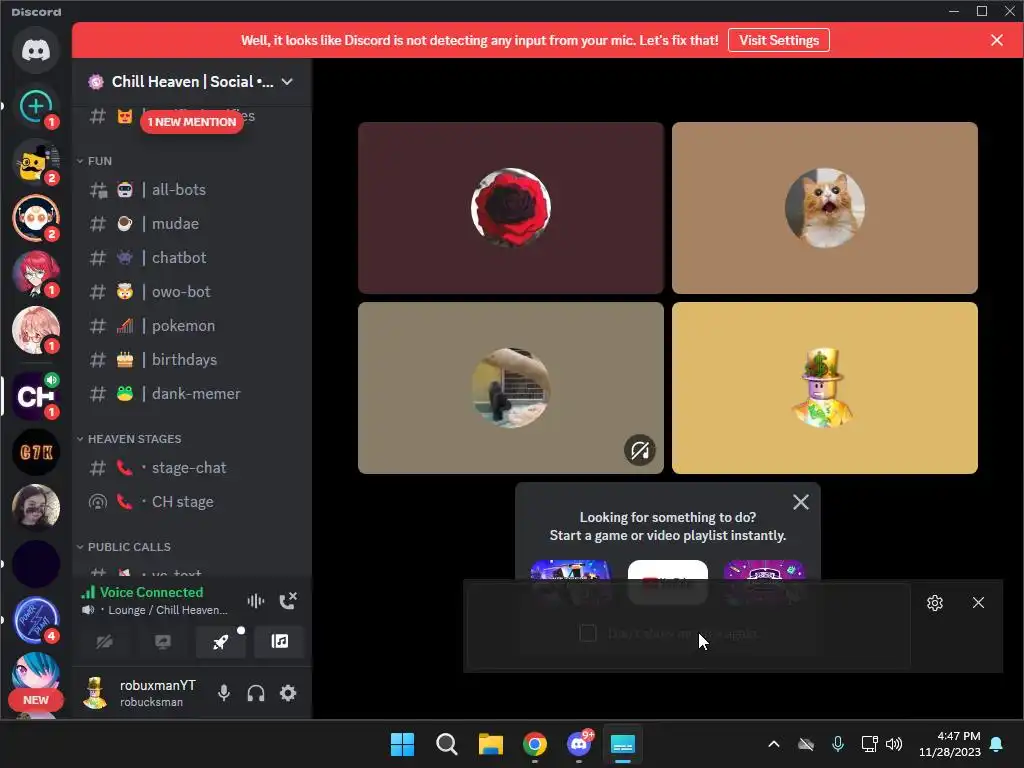Screen dimensions: 1024x768
Task: Turn on camera icon in voice panel
Action: tap(104, 641)
